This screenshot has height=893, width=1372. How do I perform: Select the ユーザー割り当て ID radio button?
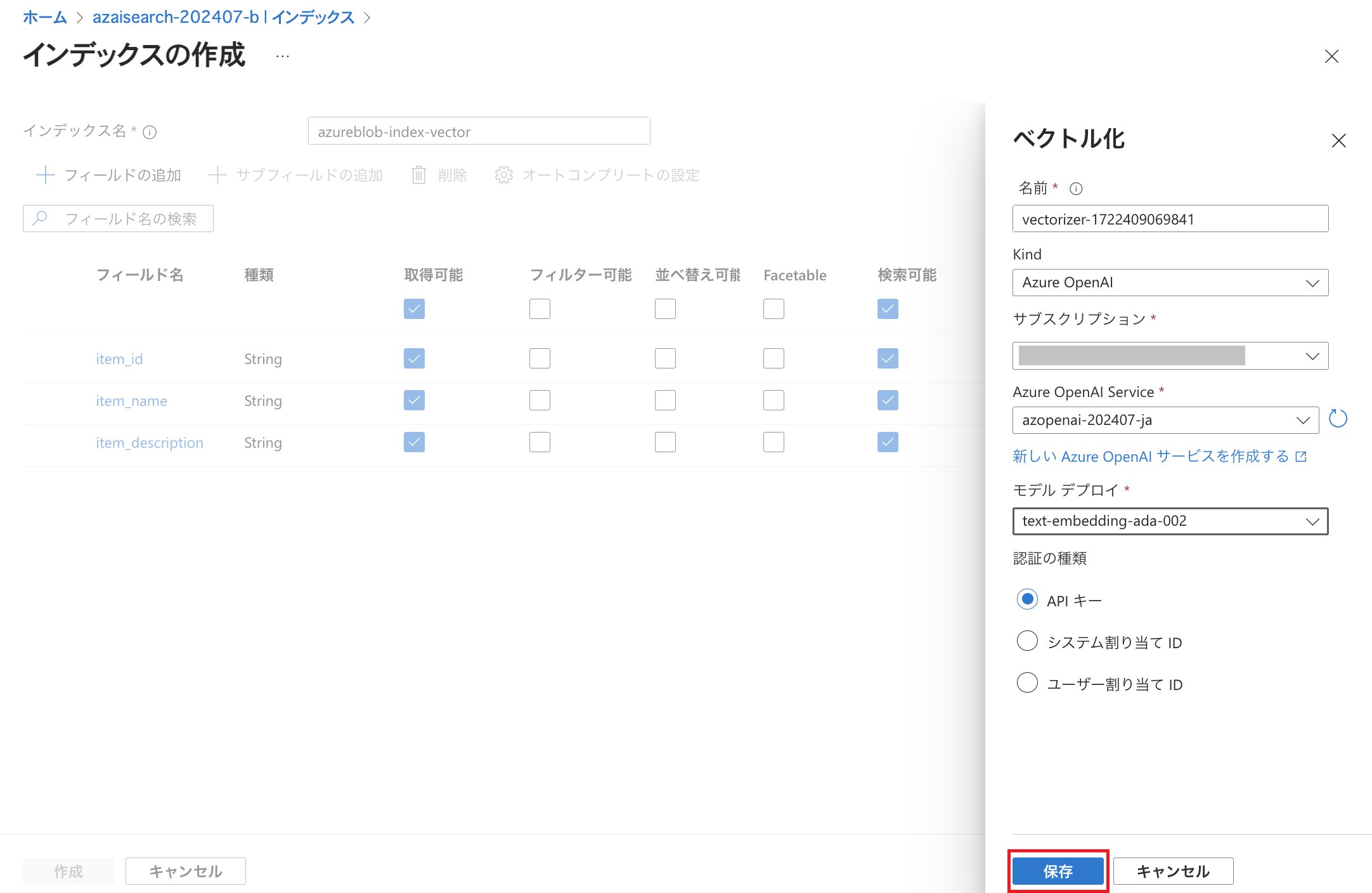click(x=1027, y=683)
